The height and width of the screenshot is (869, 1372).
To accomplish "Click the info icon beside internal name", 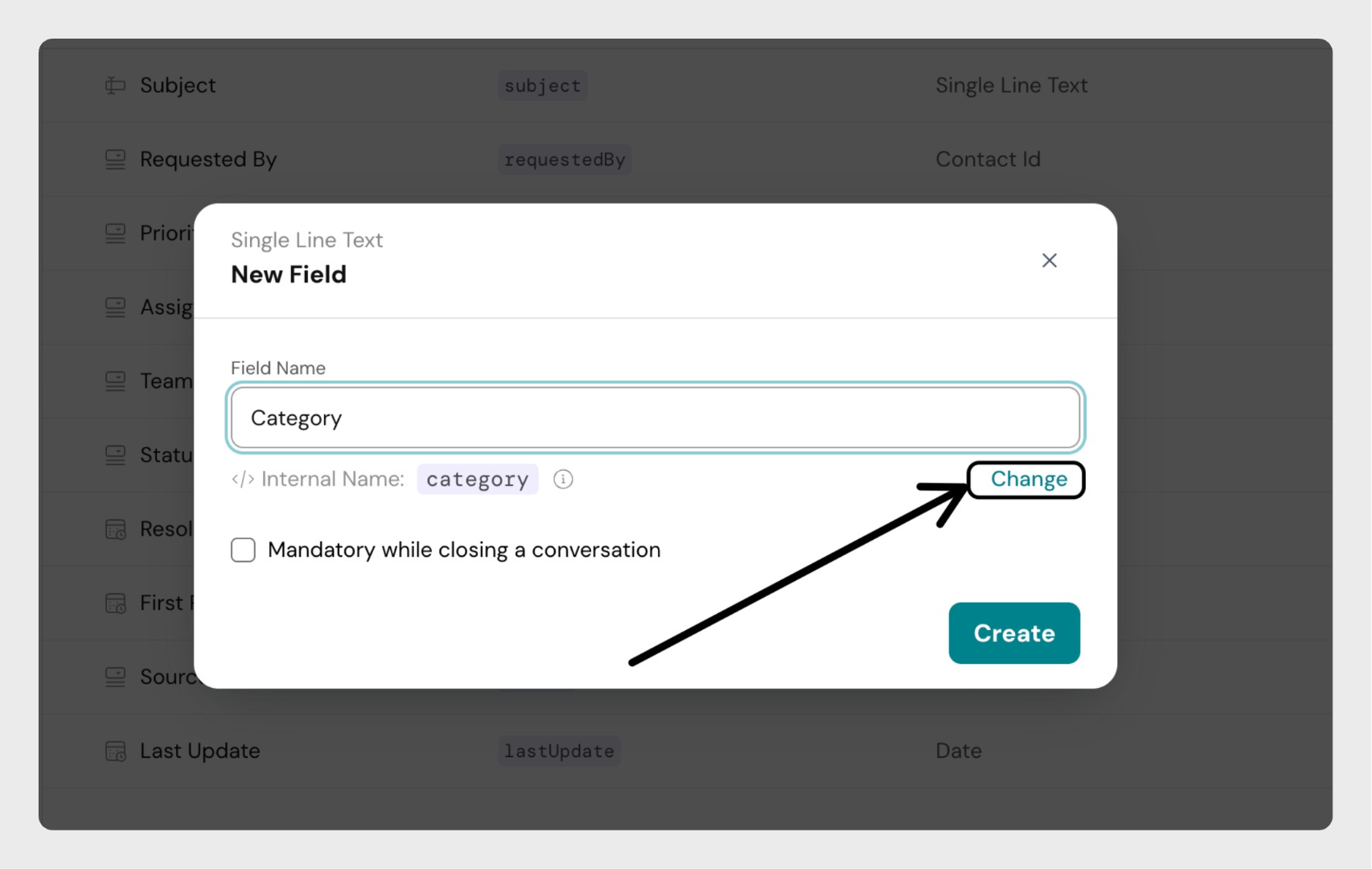I will [563, 480].
